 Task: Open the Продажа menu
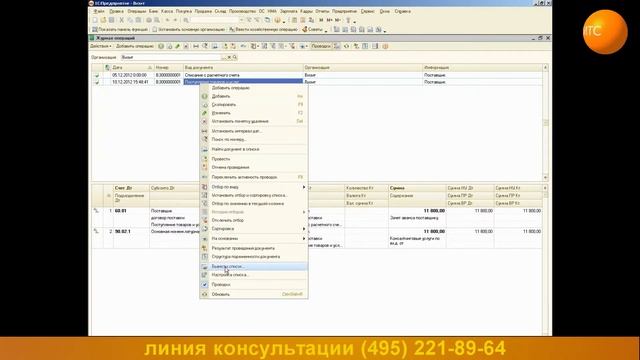[x=203, y=11]
